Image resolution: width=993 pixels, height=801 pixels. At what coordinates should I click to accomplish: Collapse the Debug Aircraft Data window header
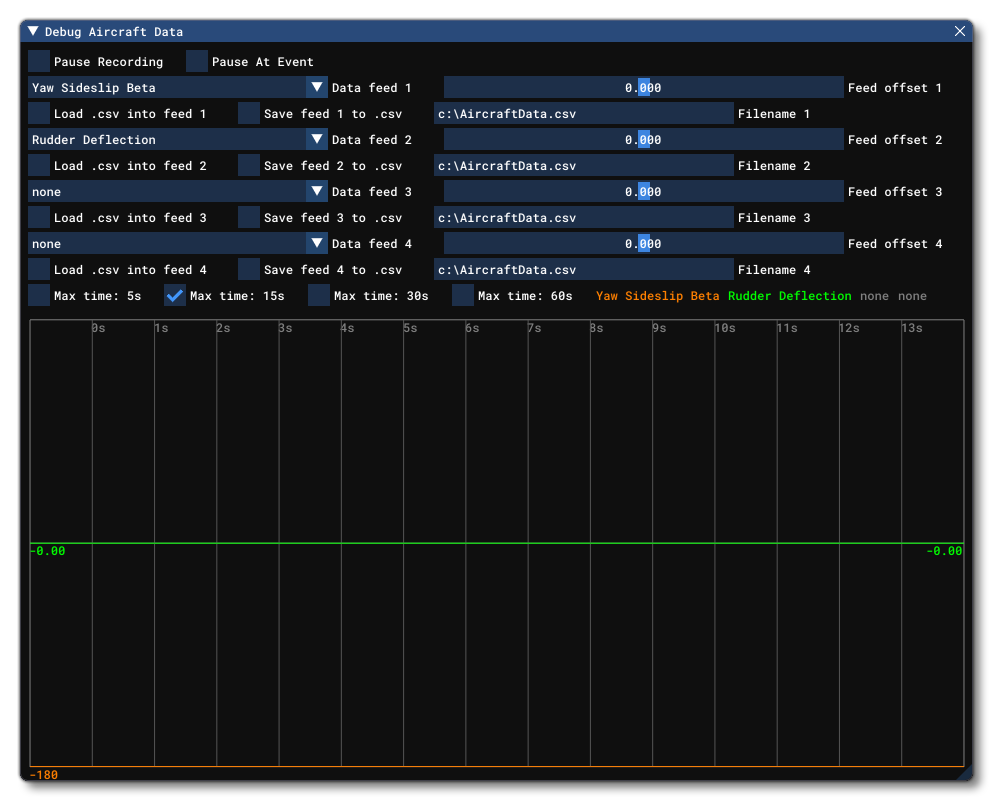pyautogui.click(x=33, y=31)
